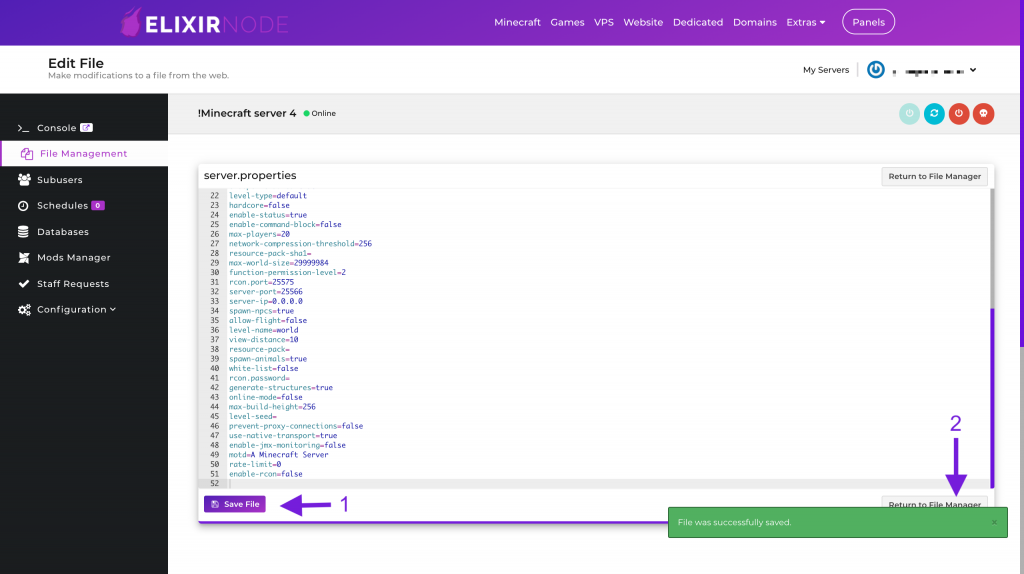The height and width of the screenshot is (574, 1024).
Task: Click the Panels button
Action: click(x=868, y=22)
